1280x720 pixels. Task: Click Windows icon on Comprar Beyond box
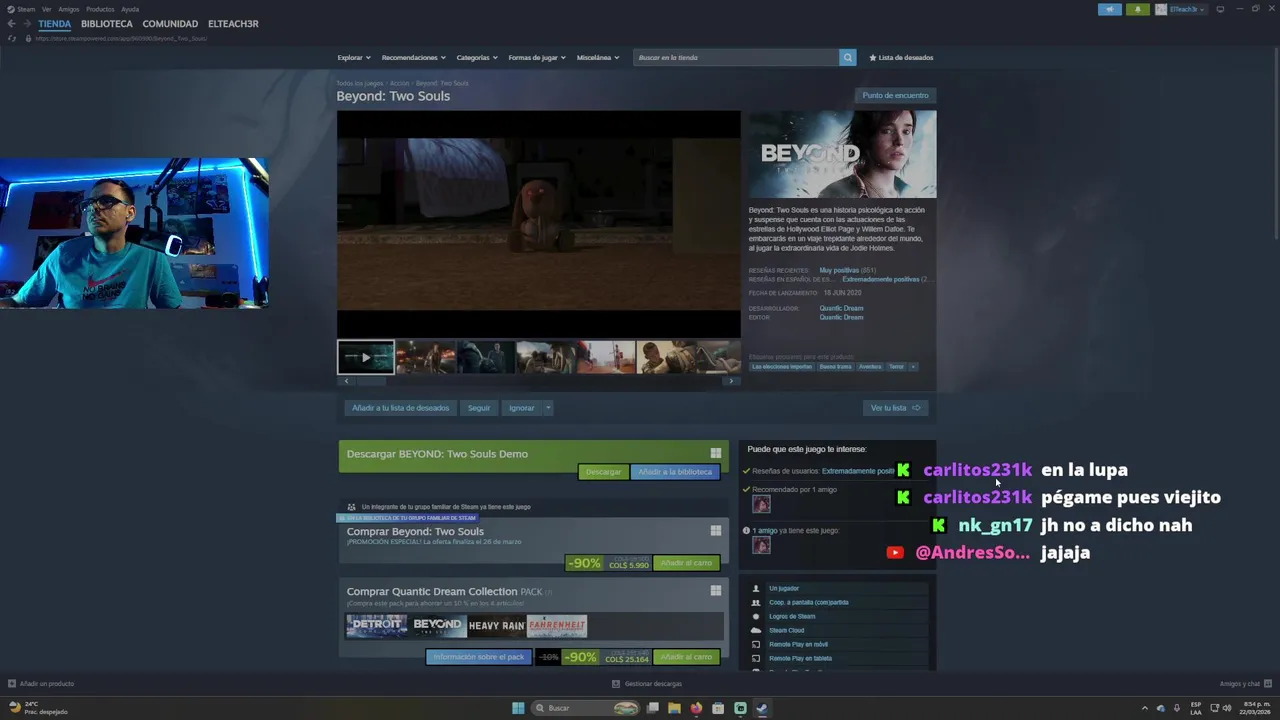click(716, 531)
